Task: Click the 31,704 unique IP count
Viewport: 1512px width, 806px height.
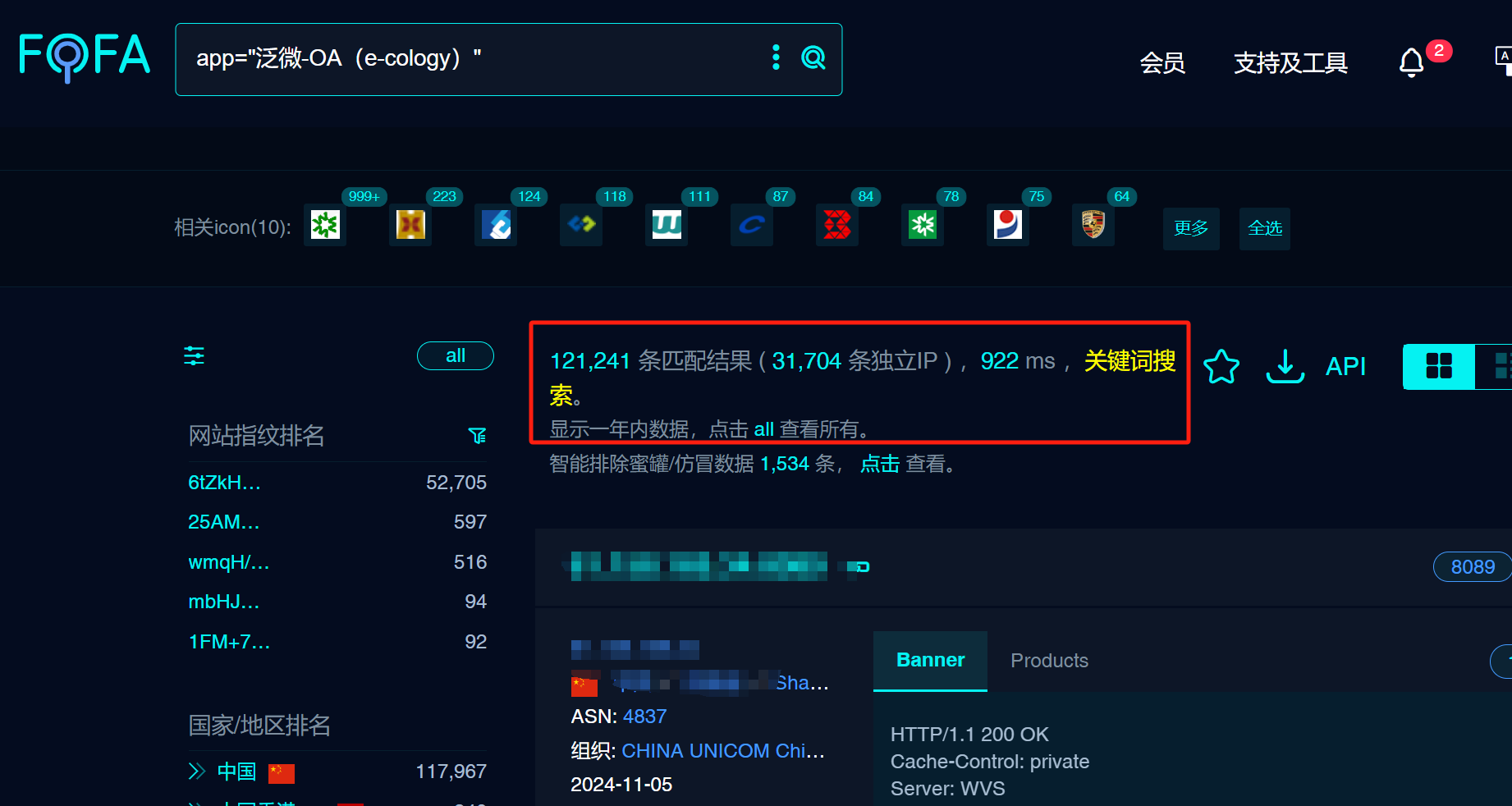Action: 807,361
